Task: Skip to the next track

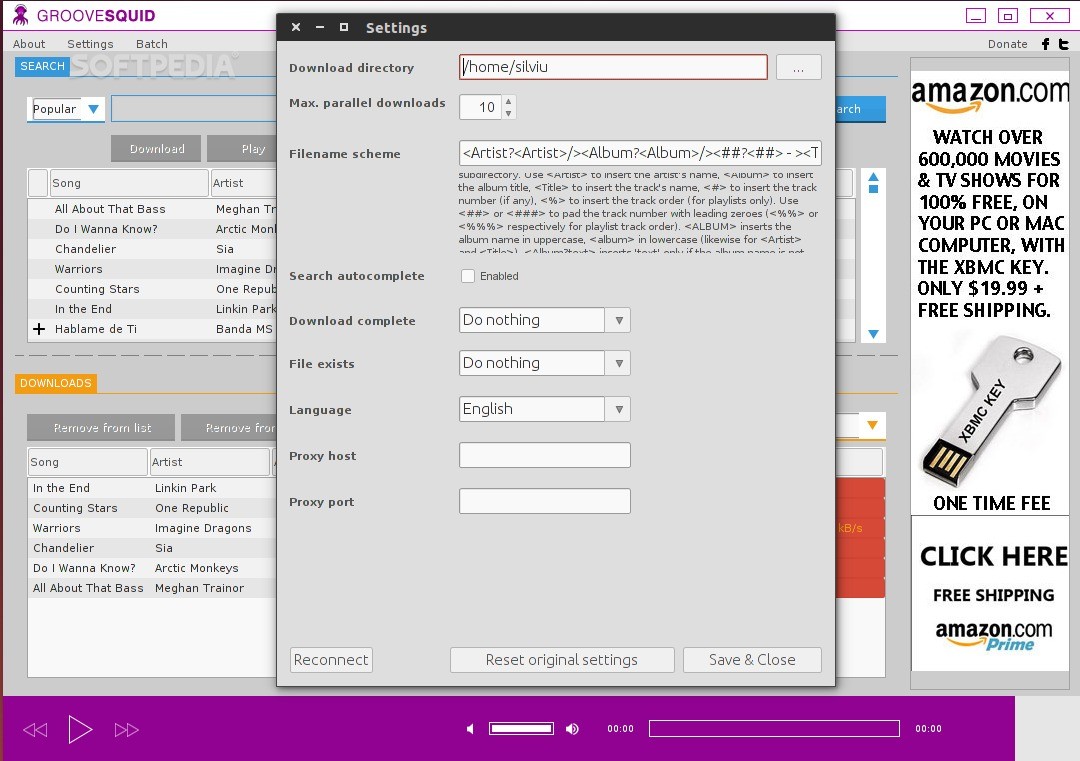Action: [x=126, y=730]
